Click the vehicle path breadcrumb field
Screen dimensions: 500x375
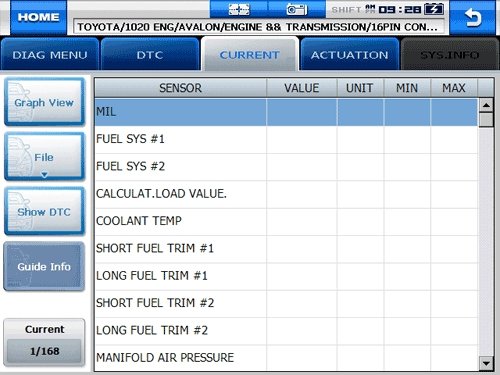click(258, 27)
